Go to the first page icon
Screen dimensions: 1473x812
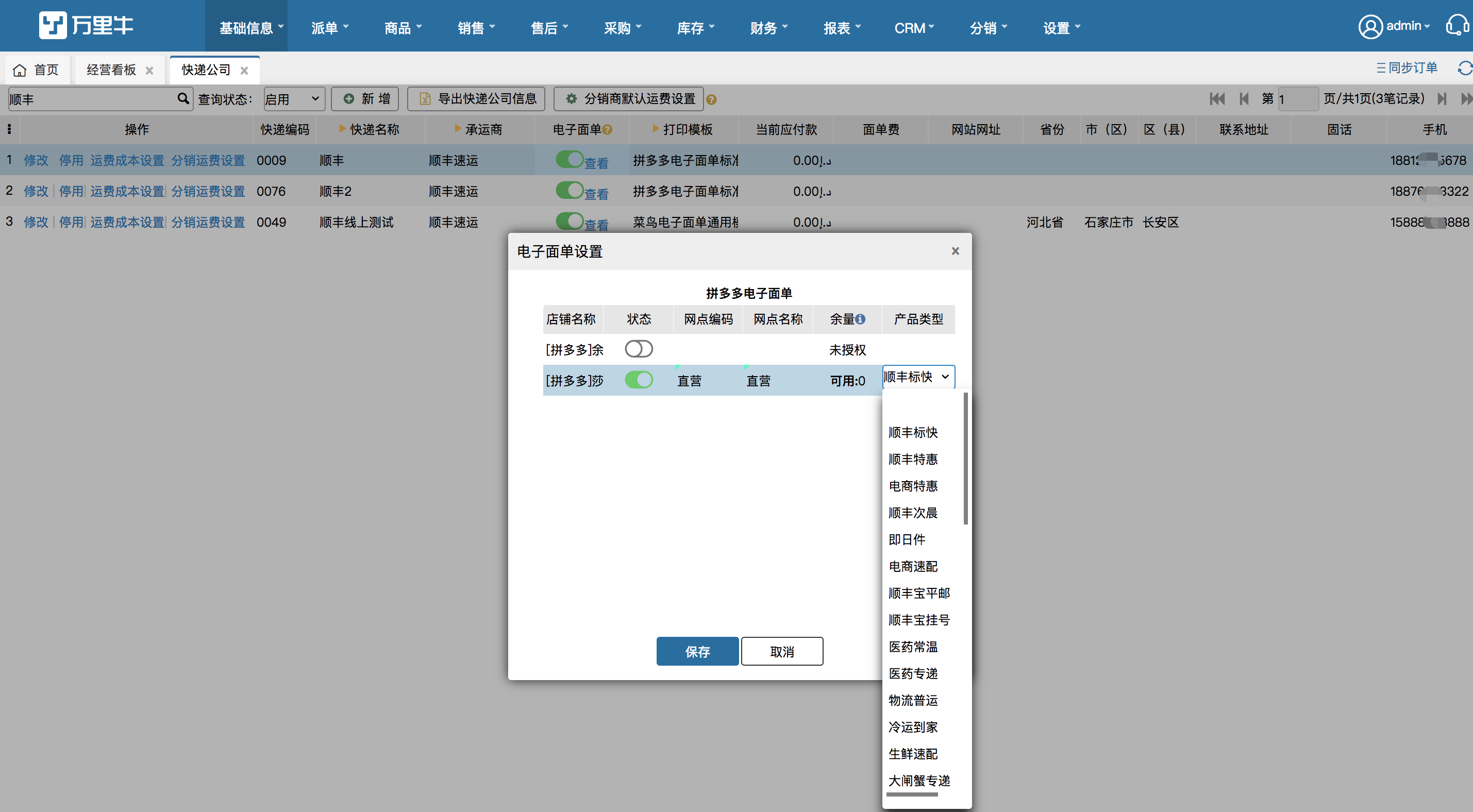[x=1217, y=99]
